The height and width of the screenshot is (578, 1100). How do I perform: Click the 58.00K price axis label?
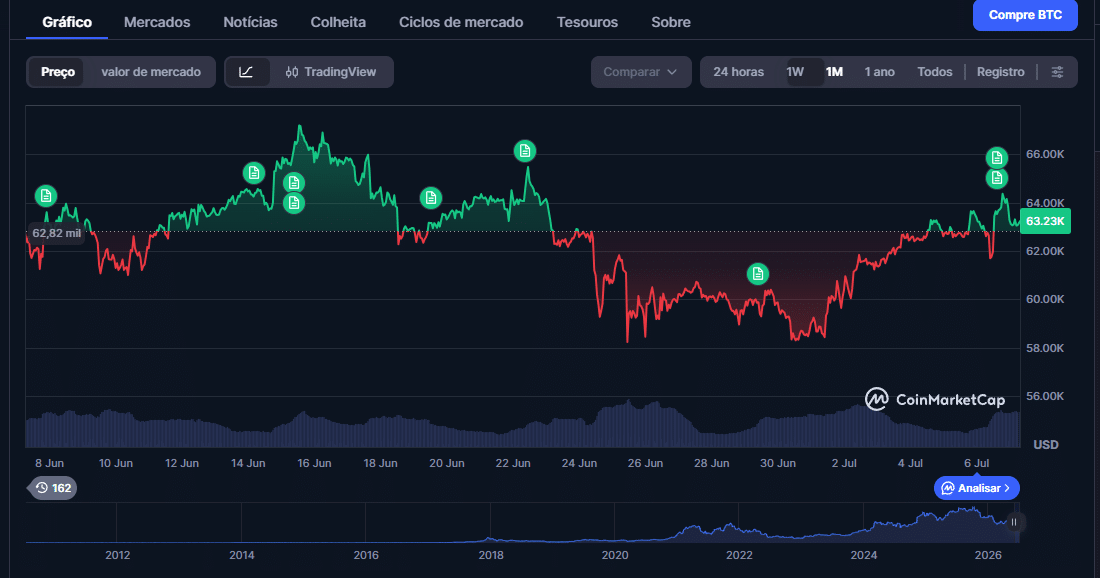(x=1045, y=349)
